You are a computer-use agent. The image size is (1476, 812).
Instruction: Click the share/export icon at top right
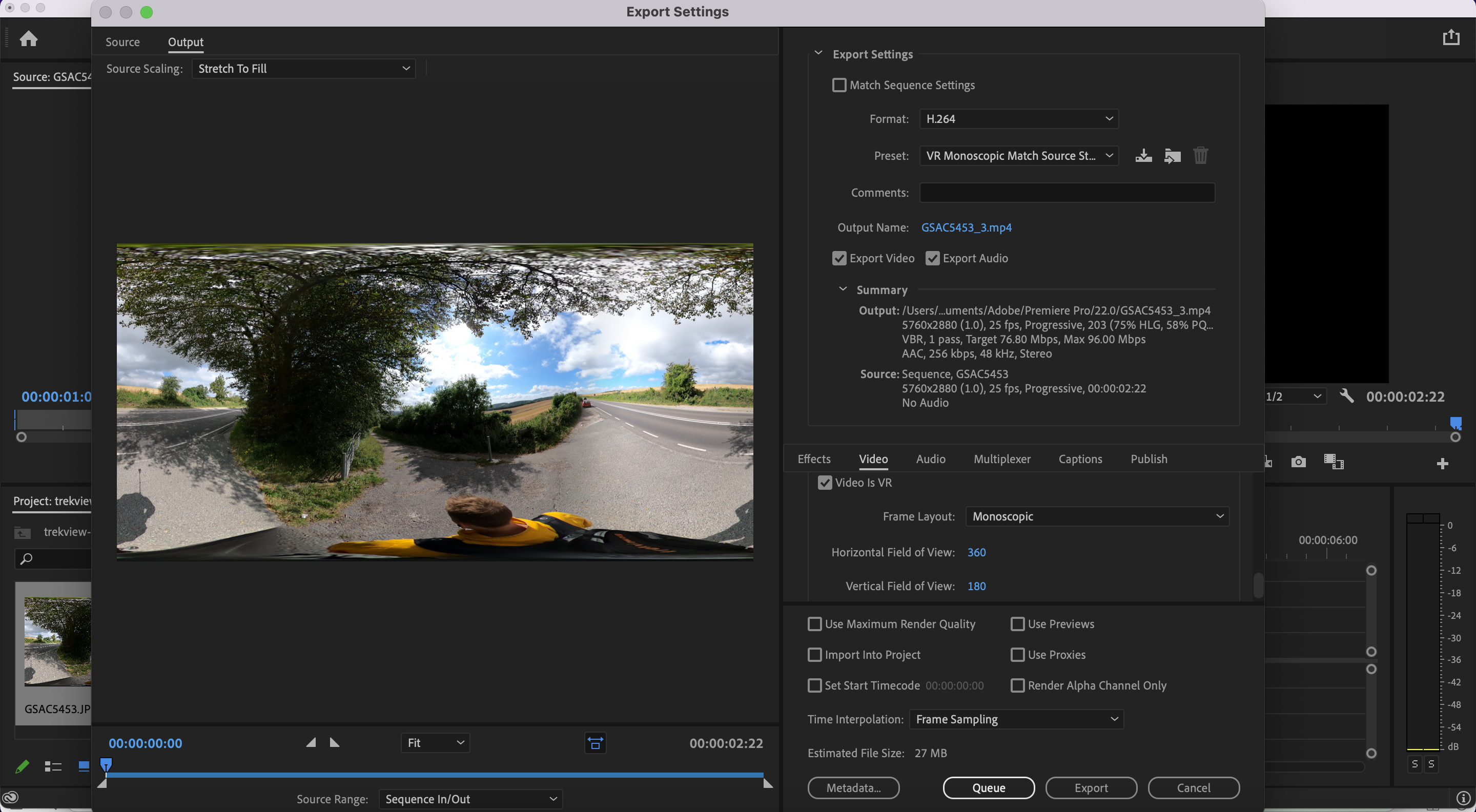tap(1451, 37)
